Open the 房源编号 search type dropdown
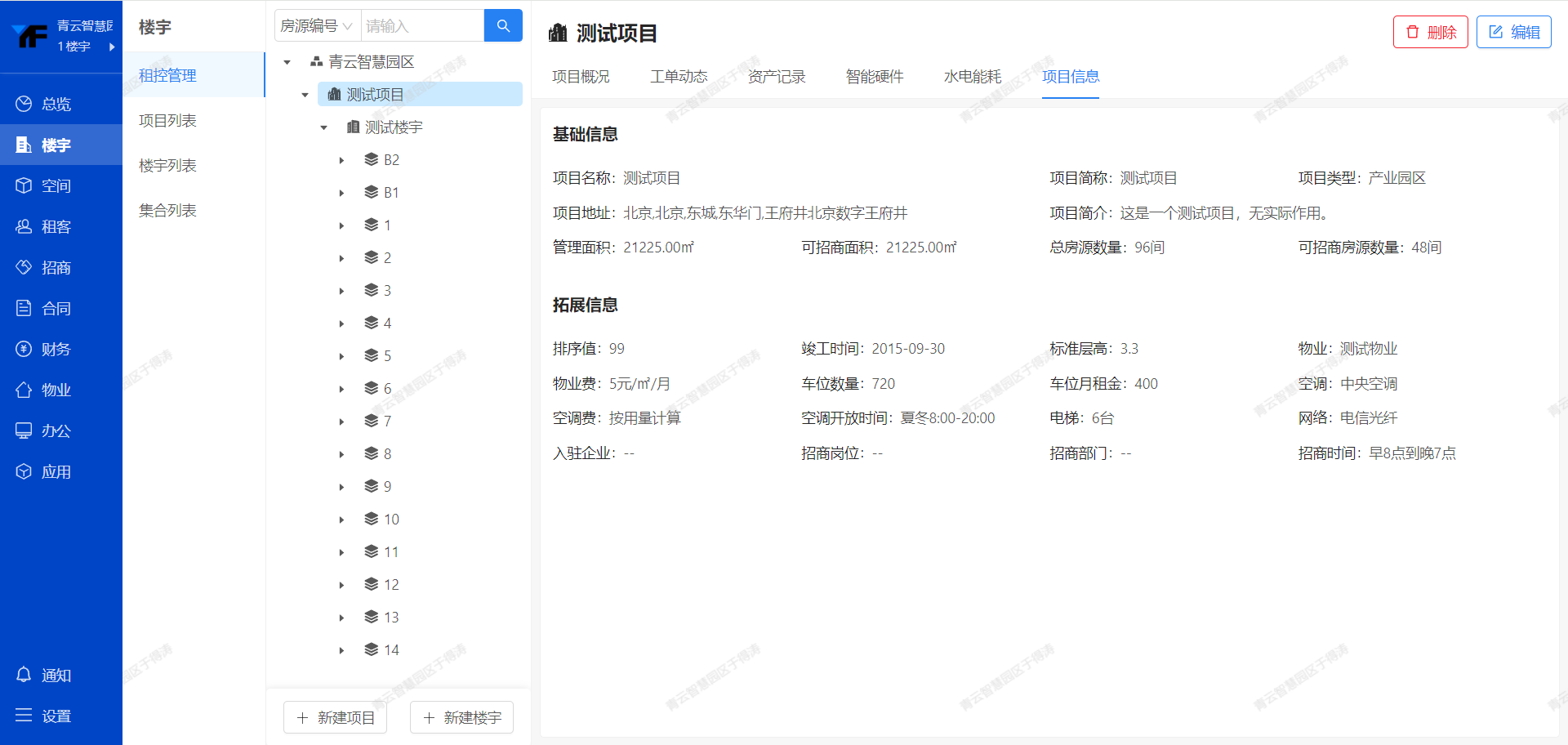 point(317,26)
